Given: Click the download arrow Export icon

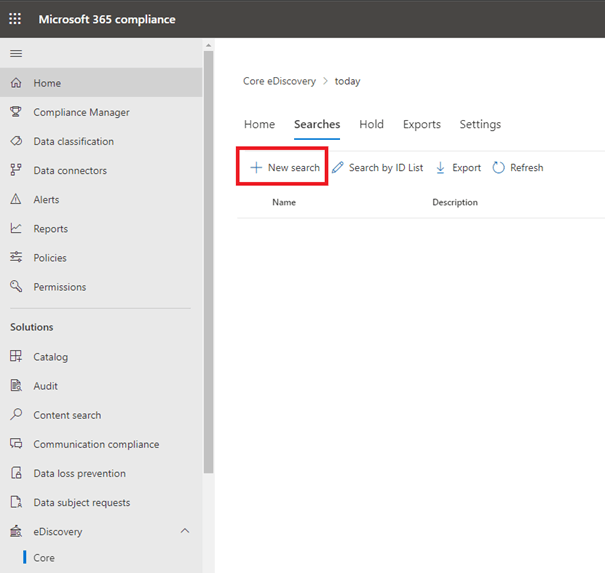Looking at the screenshot, I should point(440,168).
